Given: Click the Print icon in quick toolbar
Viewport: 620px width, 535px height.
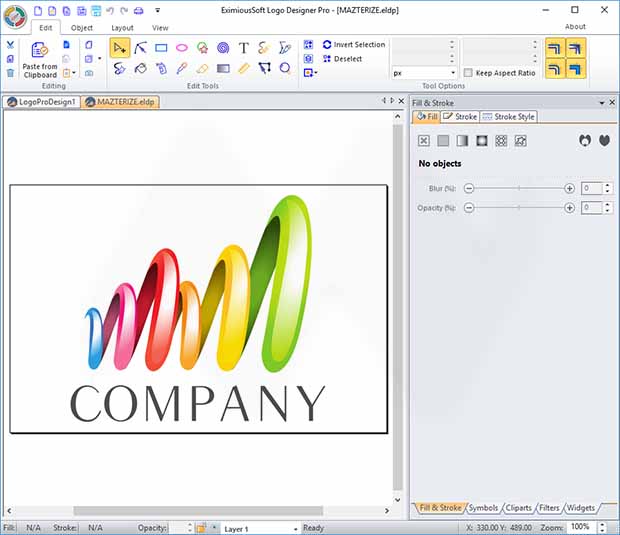Looking at the screenshot, I should (139, 11).
